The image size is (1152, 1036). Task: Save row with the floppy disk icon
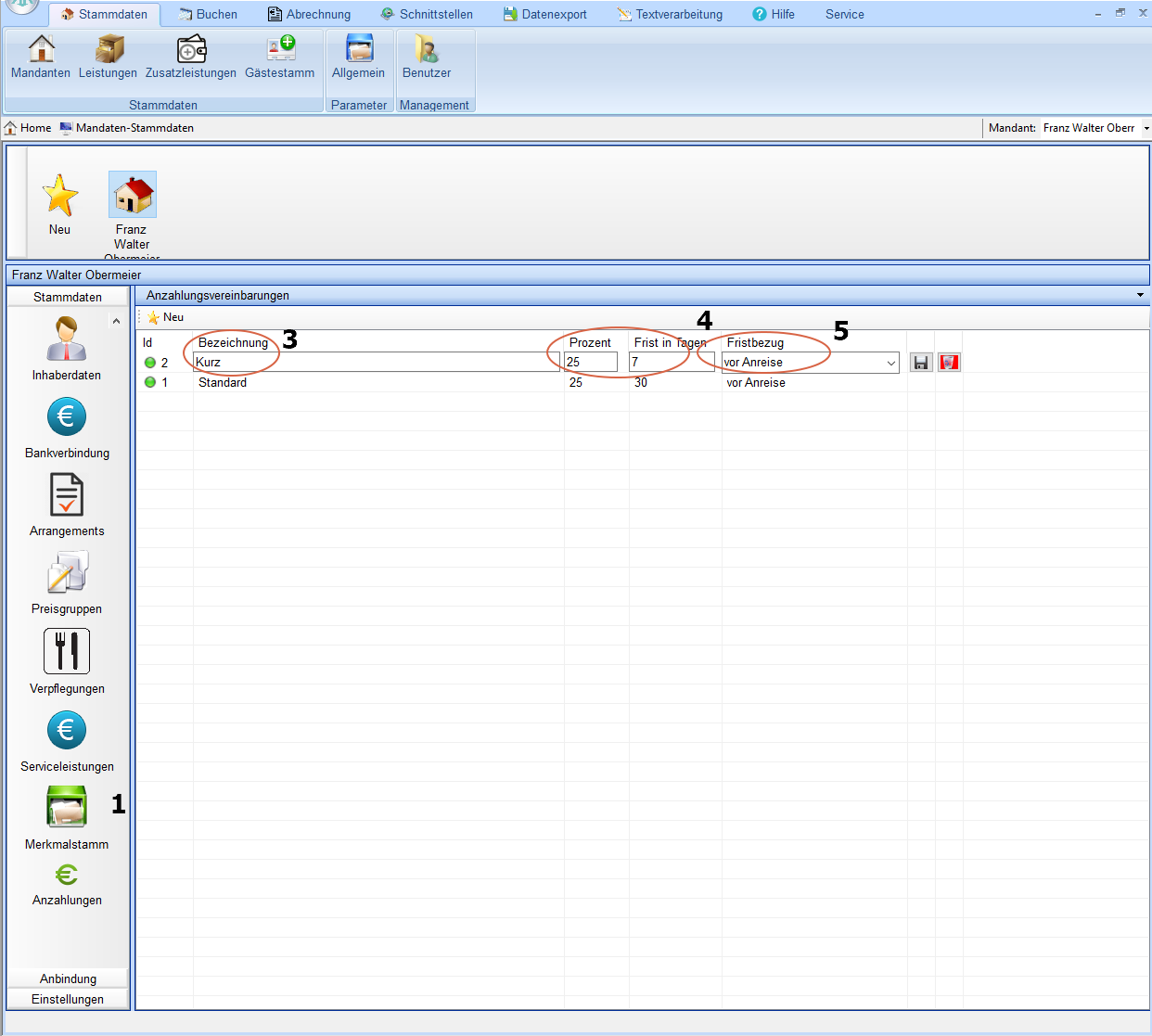click(920, 363)
